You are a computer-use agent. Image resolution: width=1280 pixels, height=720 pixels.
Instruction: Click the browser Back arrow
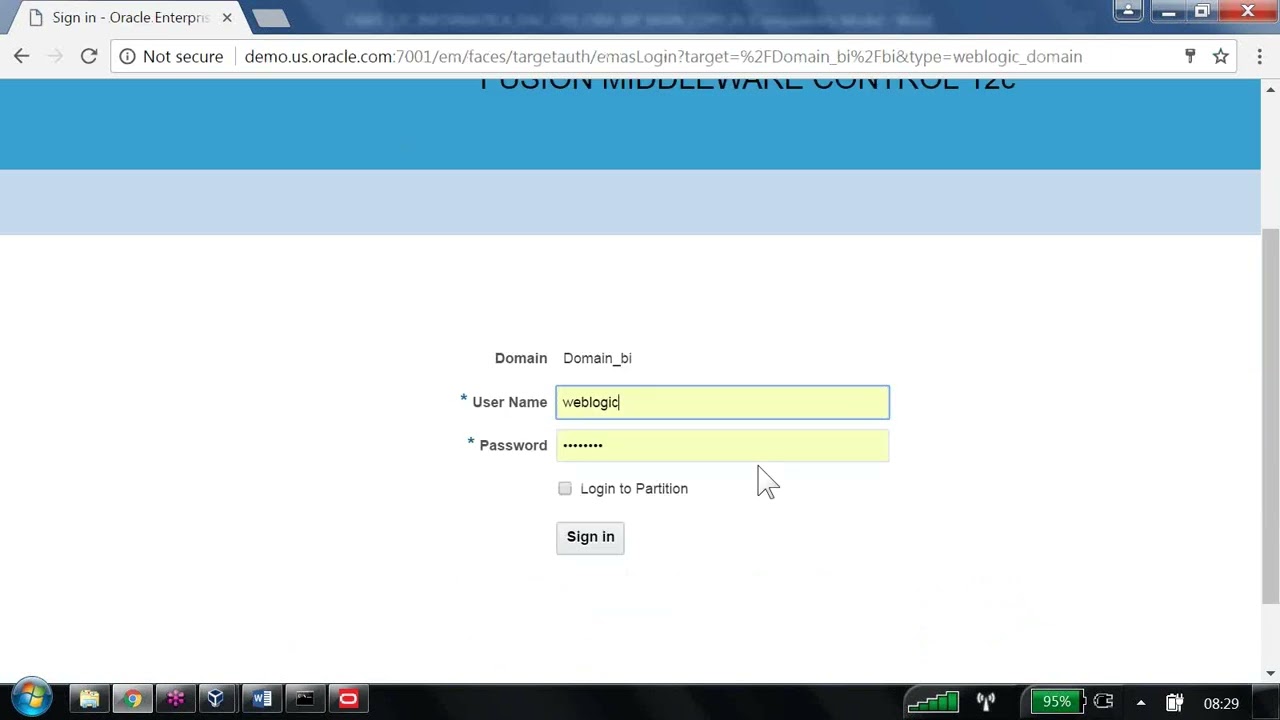pyautogui.click(x=21, y=57)
